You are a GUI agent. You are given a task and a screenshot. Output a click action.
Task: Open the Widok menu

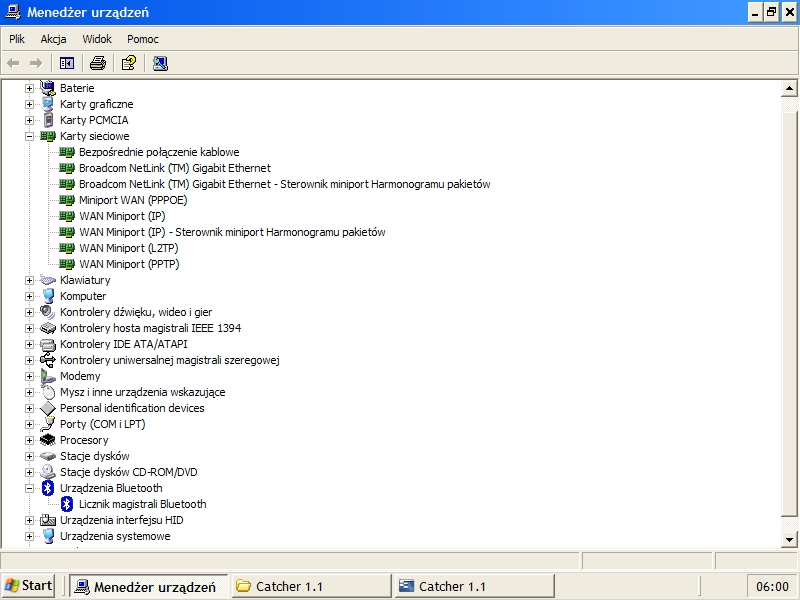tap(97, 38)
